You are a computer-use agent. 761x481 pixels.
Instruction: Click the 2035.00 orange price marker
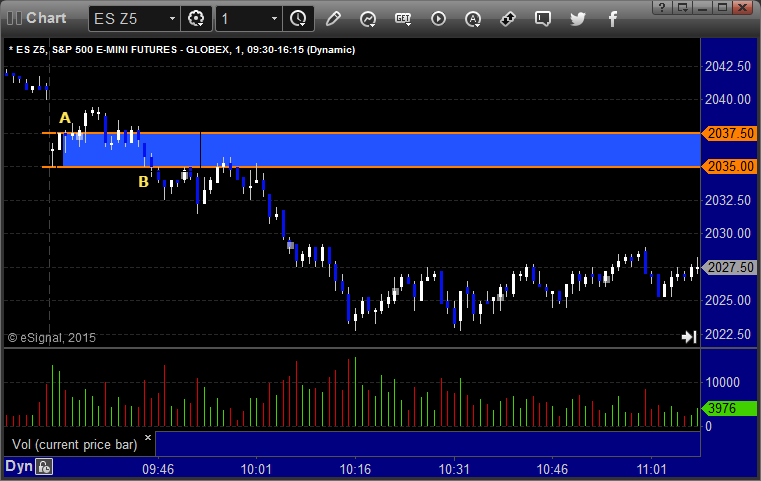tap(729, 166)
